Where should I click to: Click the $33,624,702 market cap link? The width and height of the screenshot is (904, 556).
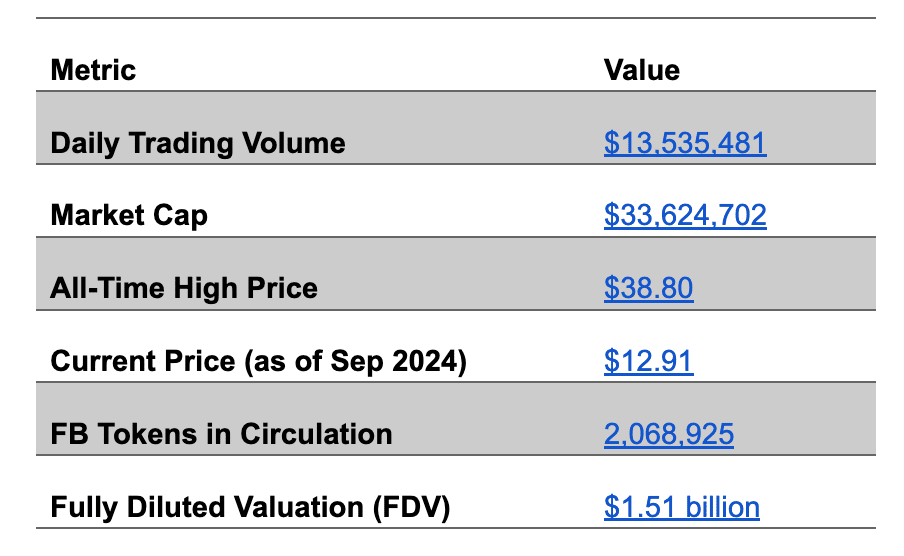(x=685, y=215)
